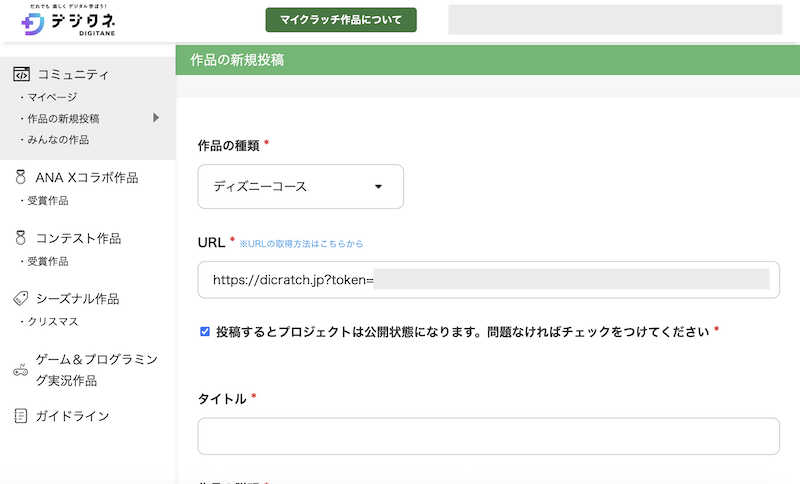Click the URL input field
800x484 pixels.
coord(488,280)
